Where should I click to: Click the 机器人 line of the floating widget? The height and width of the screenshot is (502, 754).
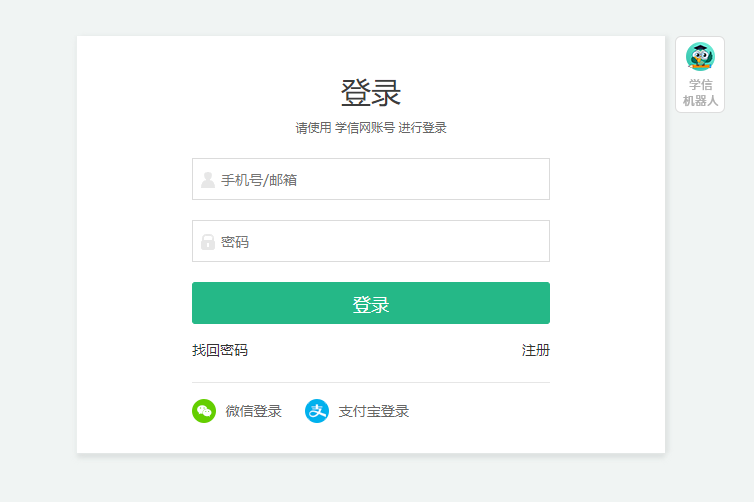click(x=700, y=101)
